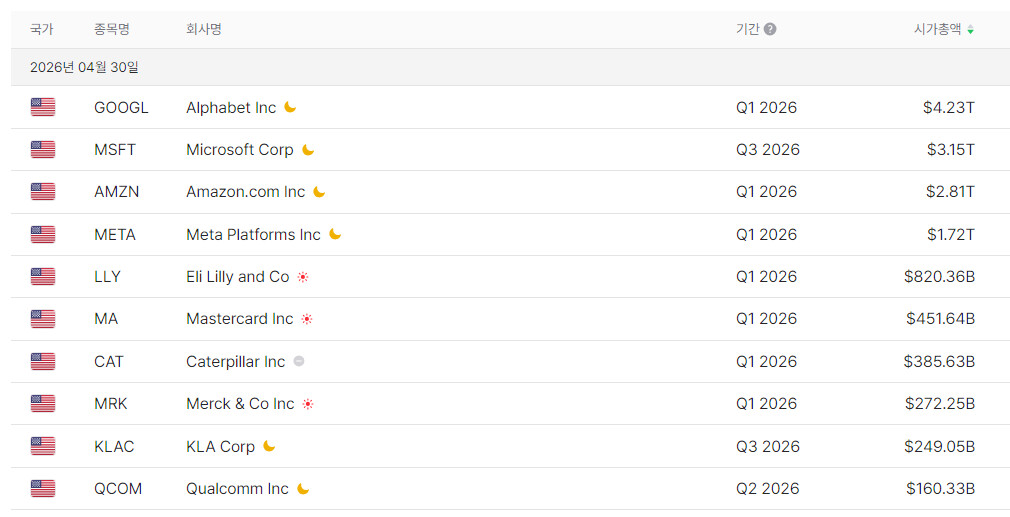Click the sun icon beside Eli Lilly
The width and height of the screenshot is (1010, 517).
[x=303, y=277]
